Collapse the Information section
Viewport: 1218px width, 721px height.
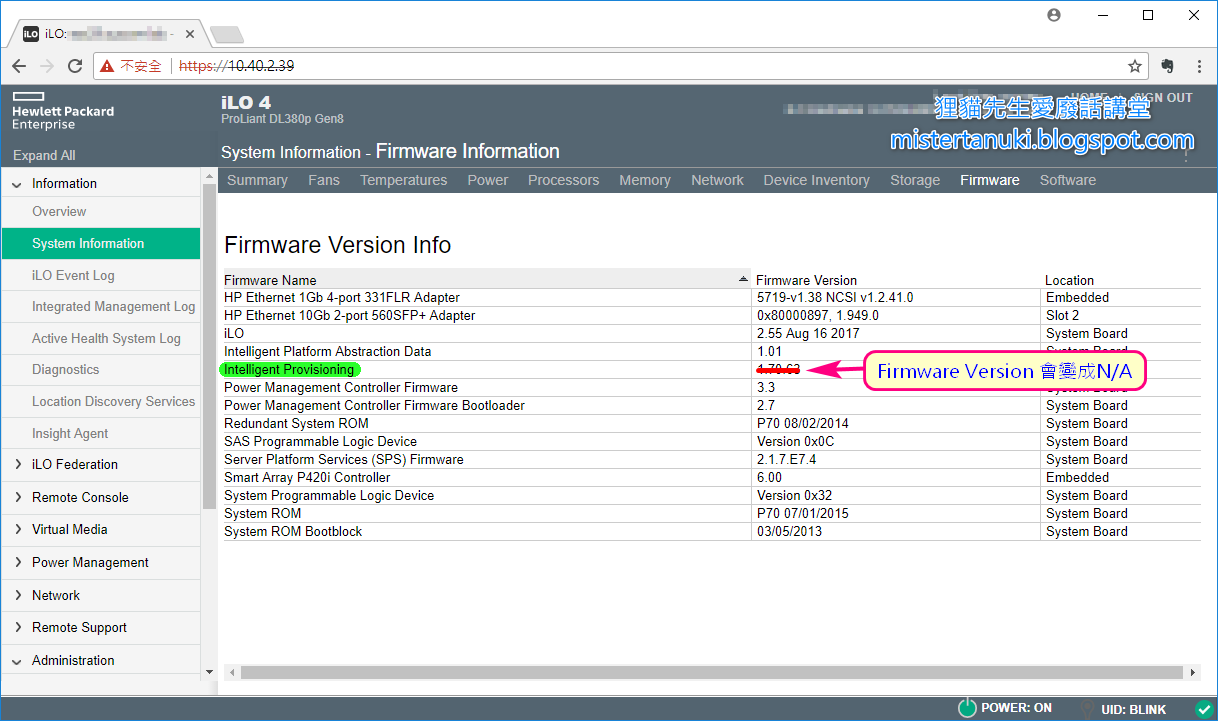(x=17, y=184)
